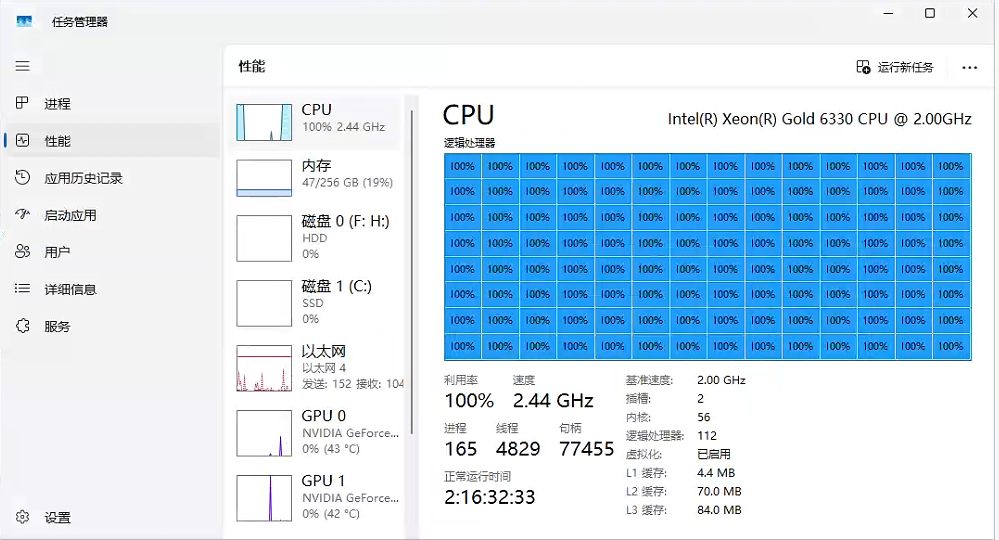Click the Startup apps (启动应用) icon
Viewport: 999px width, 540px height.
pyautogui.click(x=22, y=215)
